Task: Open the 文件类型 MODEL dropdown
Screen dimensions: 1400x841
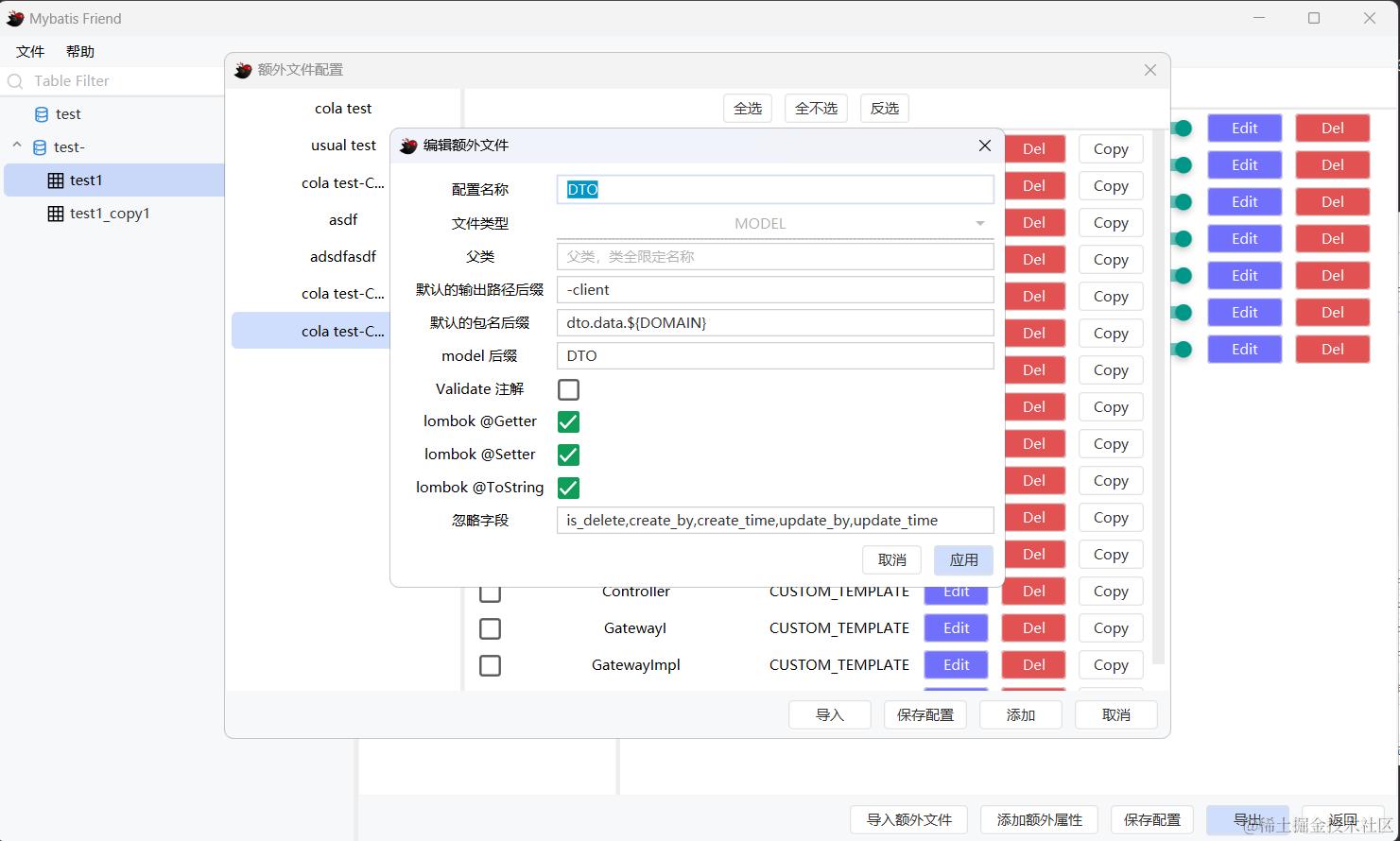Action: coord(775,224)
